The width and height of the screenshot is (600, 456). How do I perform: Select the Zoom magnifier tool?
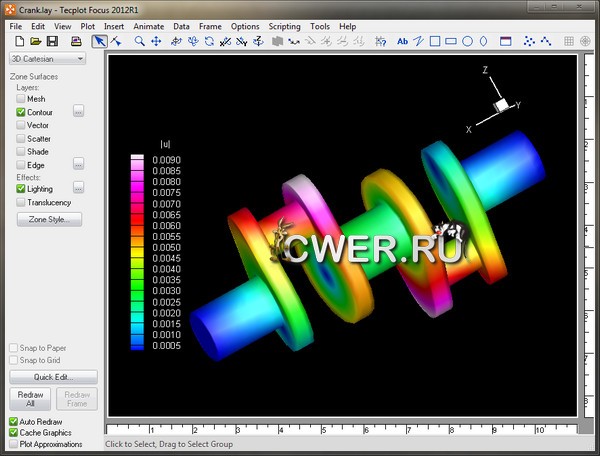click(x=139, y=42)
